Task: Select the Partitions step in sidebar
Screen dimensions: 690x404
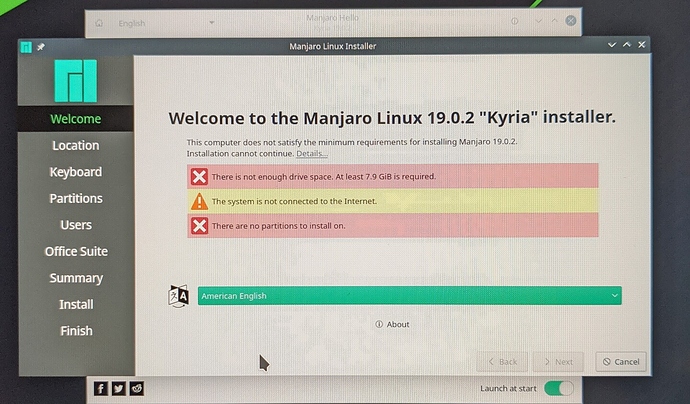Action: 76,198
